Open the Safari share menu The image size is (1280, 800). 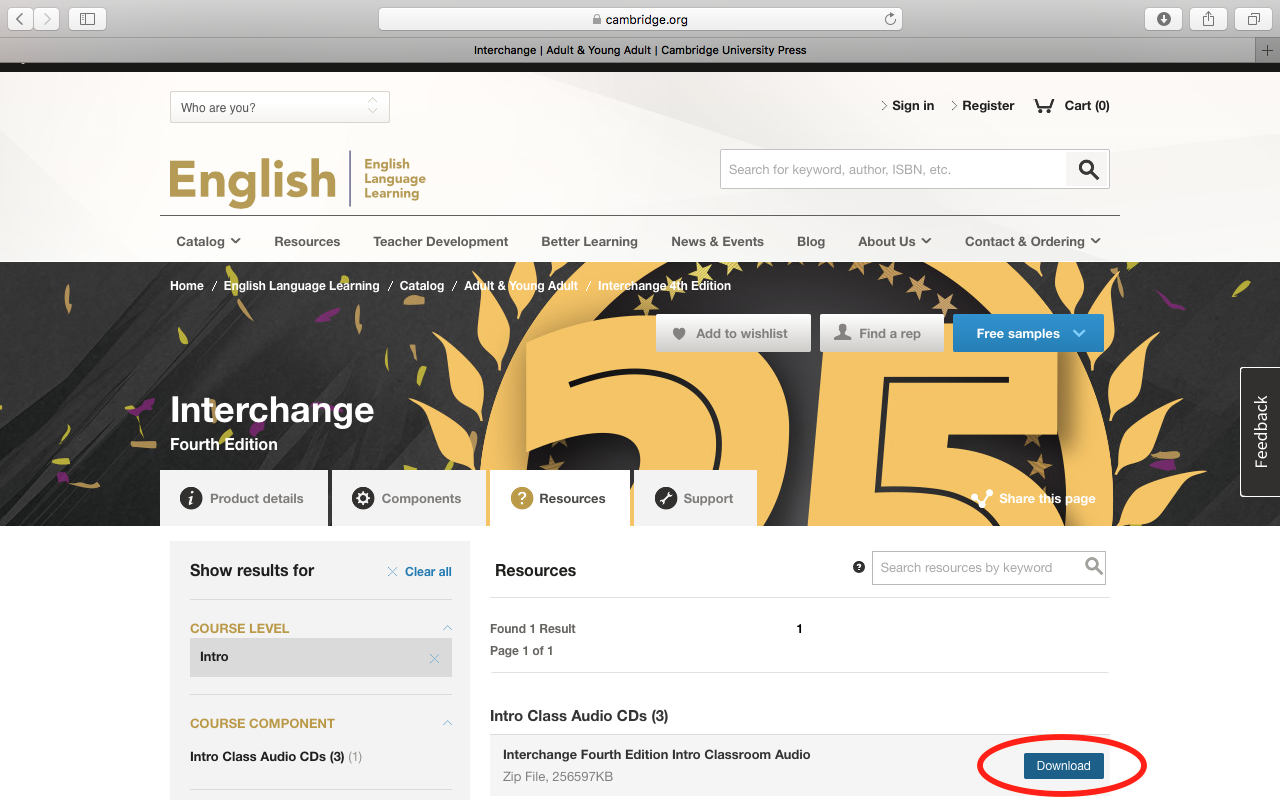click(x=1208, y=18)
